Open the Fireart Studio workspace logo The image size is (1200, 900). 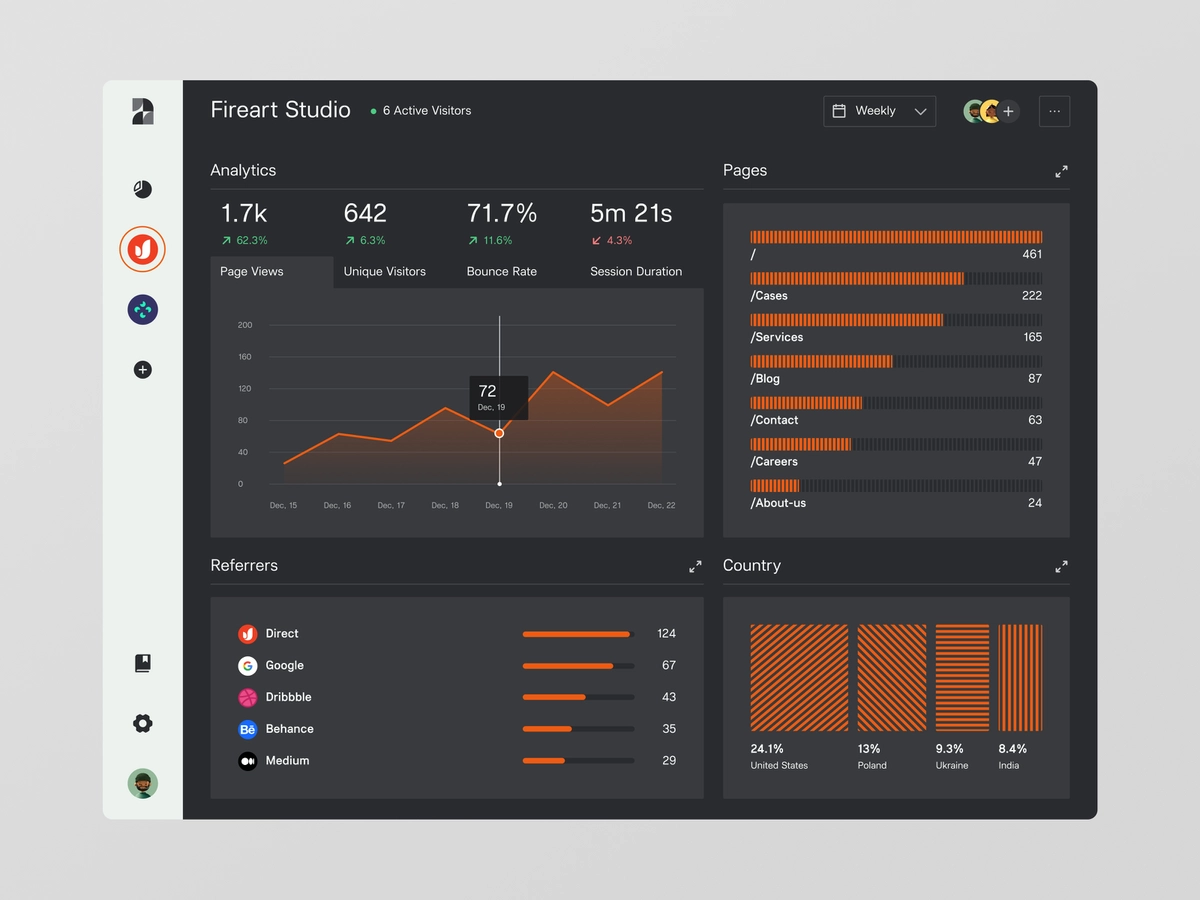pyautogui.click(x=142, y=111)
